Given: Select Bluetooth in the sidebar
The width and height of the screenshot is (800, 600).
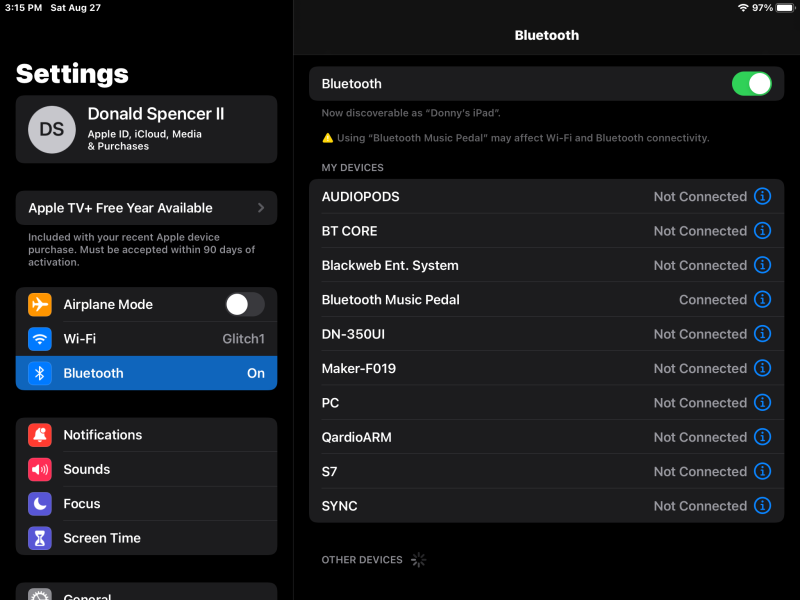Looking at the screenshot, I should coord(146,373).
